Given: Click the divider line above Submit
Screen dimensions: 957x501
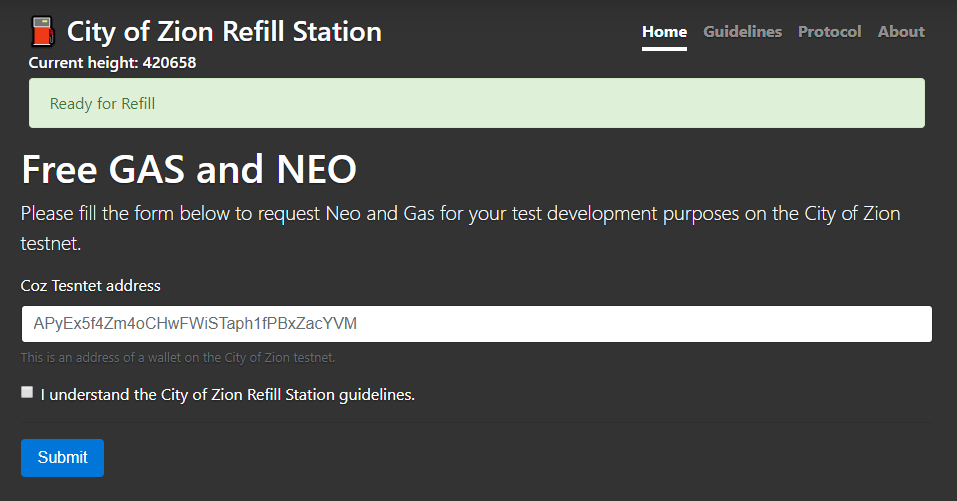Looking at the screenshot, I should pyautogui.click(x=476, y=422).
